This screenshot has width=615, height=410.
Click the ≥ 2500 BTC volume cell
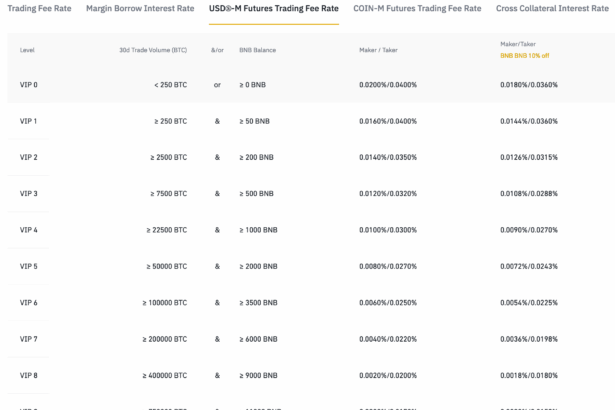coord(165,157)
